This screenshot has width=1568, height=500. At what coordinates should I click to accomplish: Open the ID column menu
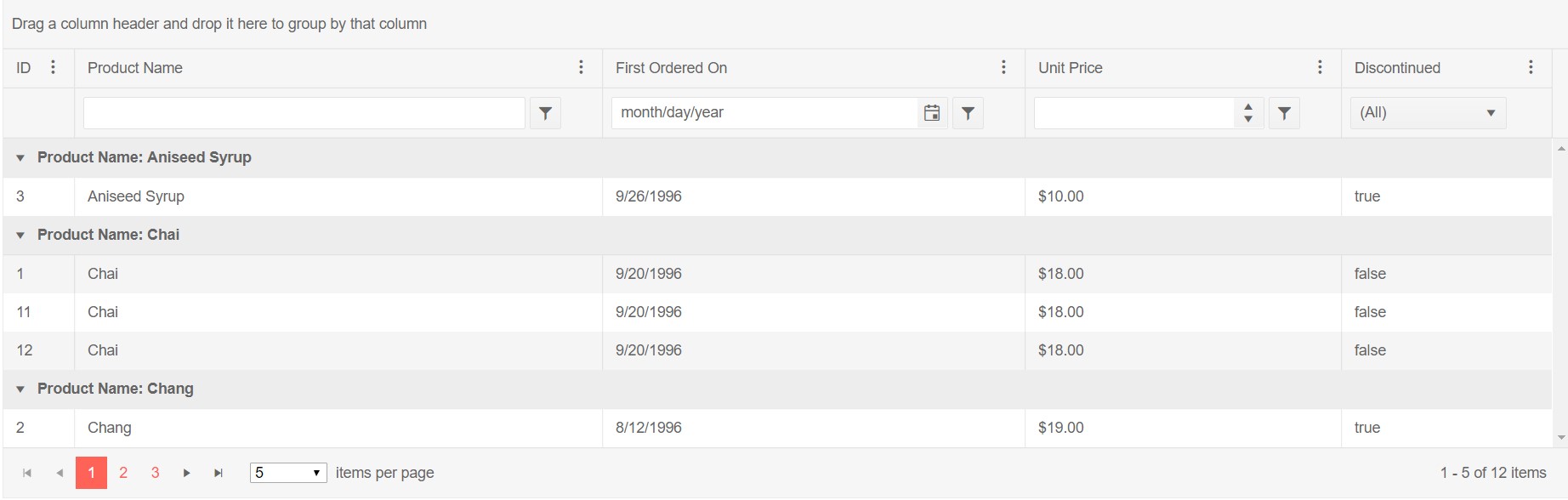(53, 68)
